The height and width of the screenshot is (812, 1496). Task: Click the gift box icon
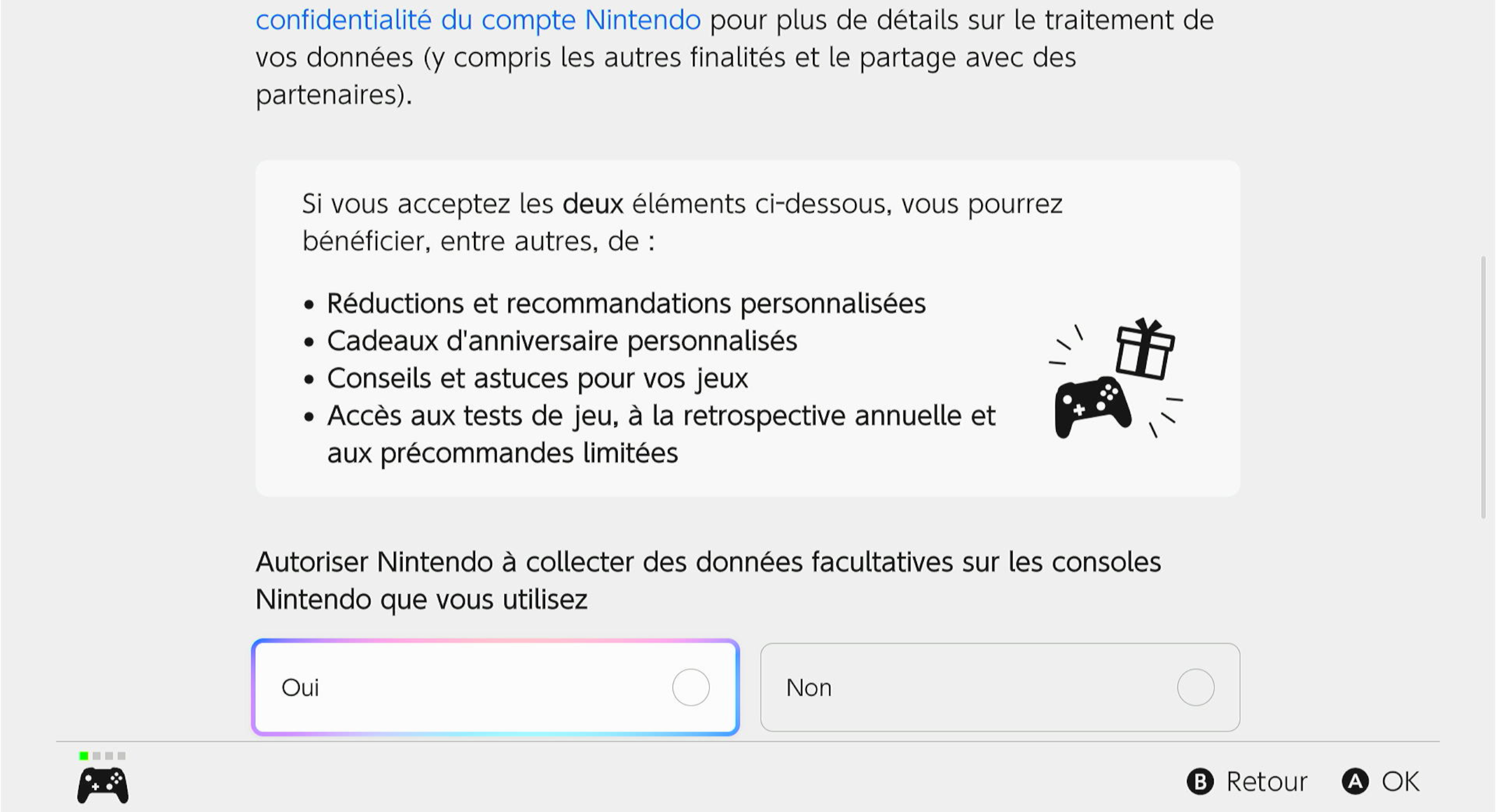tap(1144, 349)
